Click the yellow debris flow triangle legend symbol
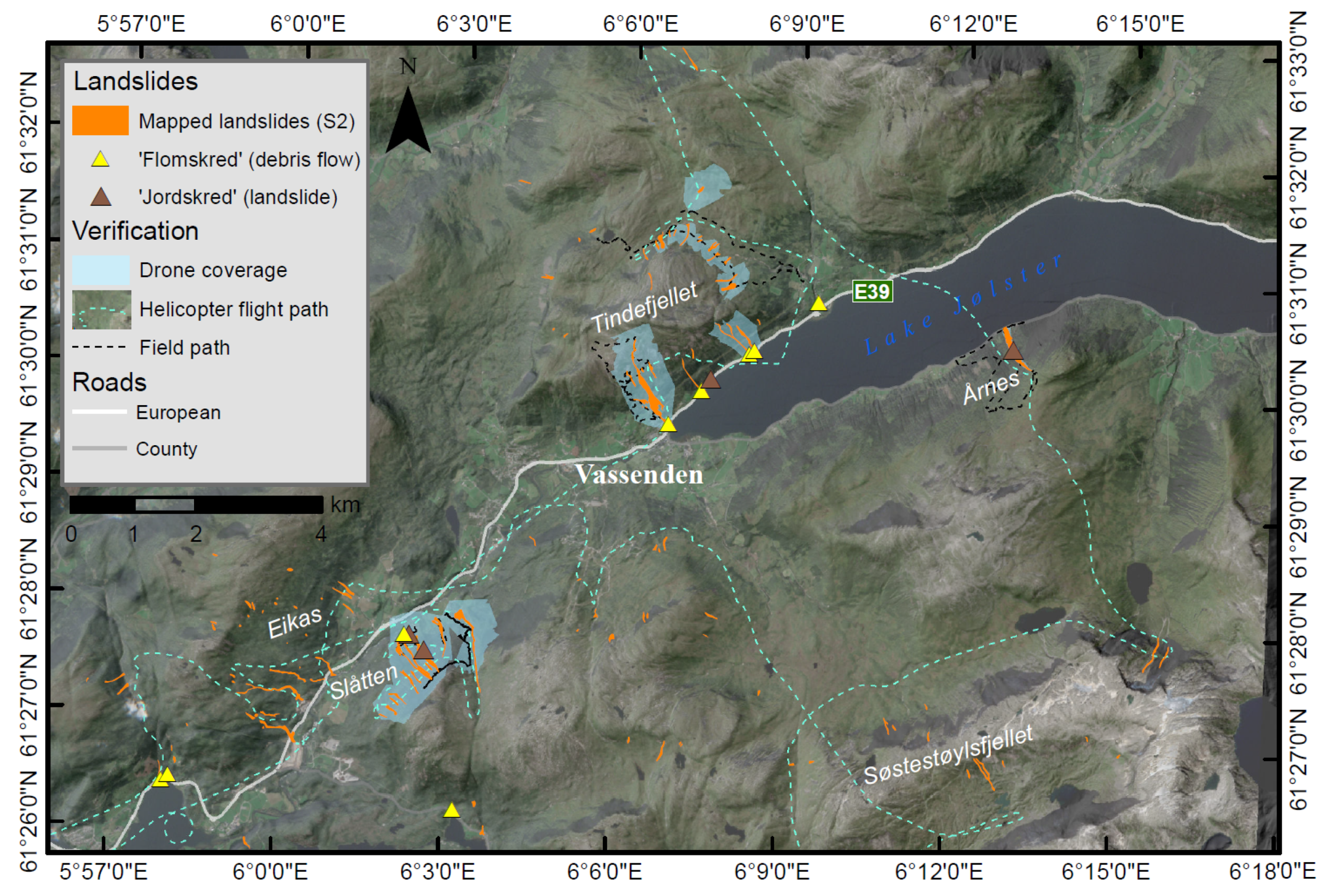Viewport: 1327px width, 896px height. tap(100, 159)
